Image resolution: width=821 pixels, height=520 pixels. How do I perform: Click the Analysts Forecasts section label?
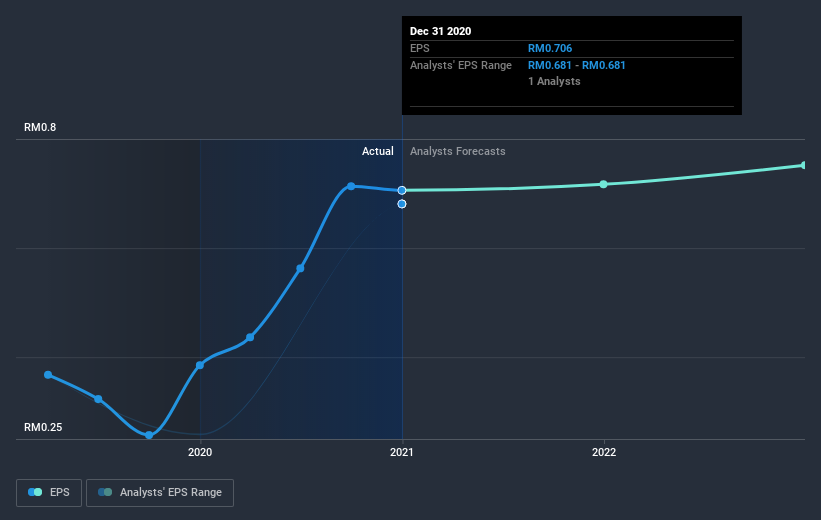458,151
